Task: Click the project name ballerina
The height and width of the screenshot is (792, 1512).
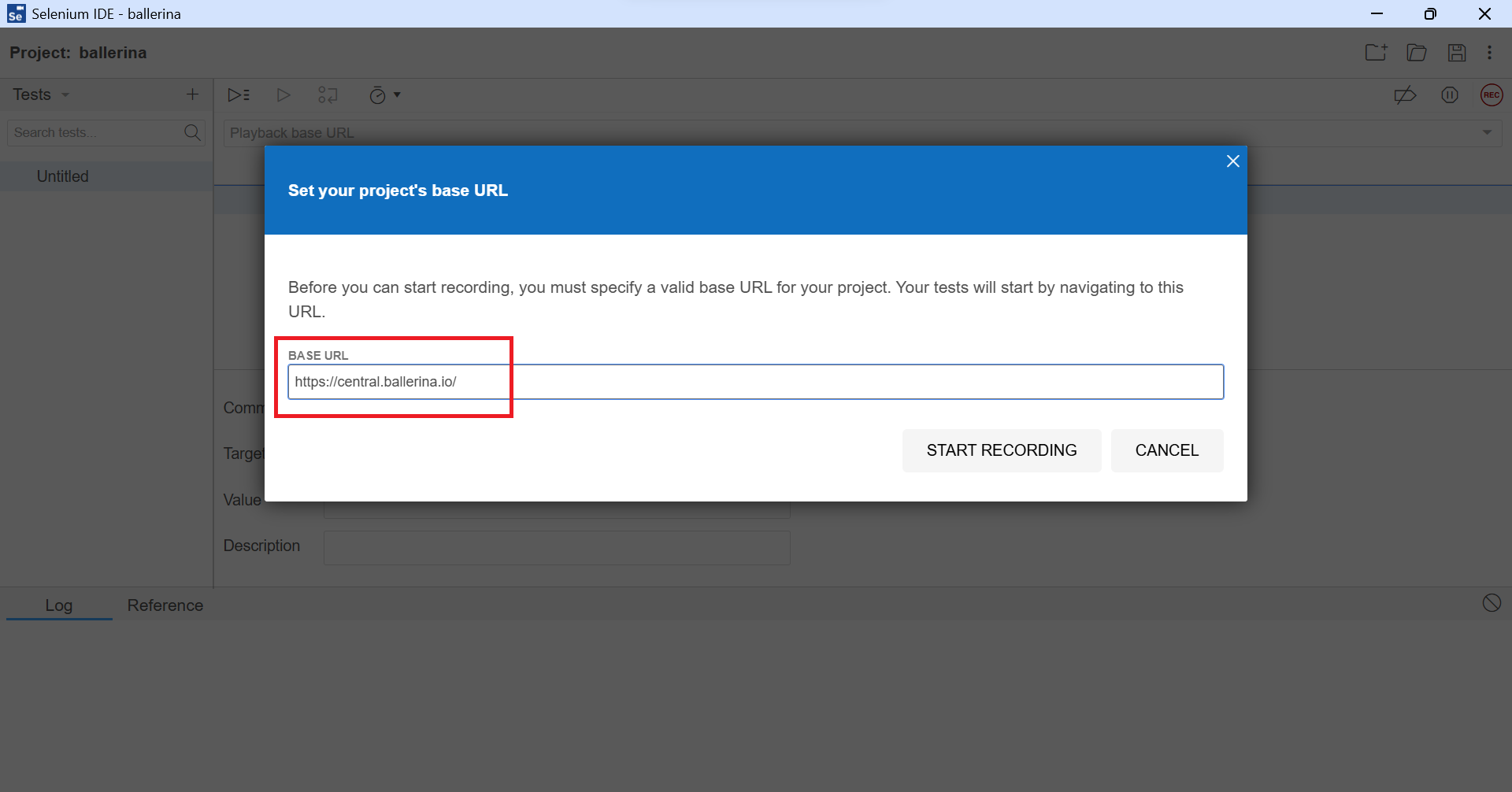Action: (113, 53)
